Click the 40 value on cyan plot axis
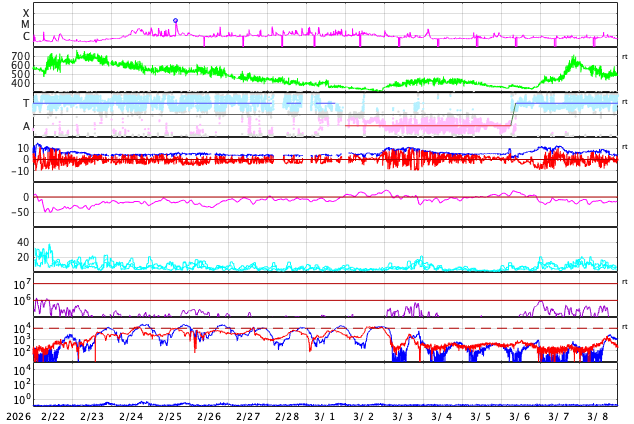Image resolution: width=634 pixels, height=424 pixels. click(x=23, y=242)
